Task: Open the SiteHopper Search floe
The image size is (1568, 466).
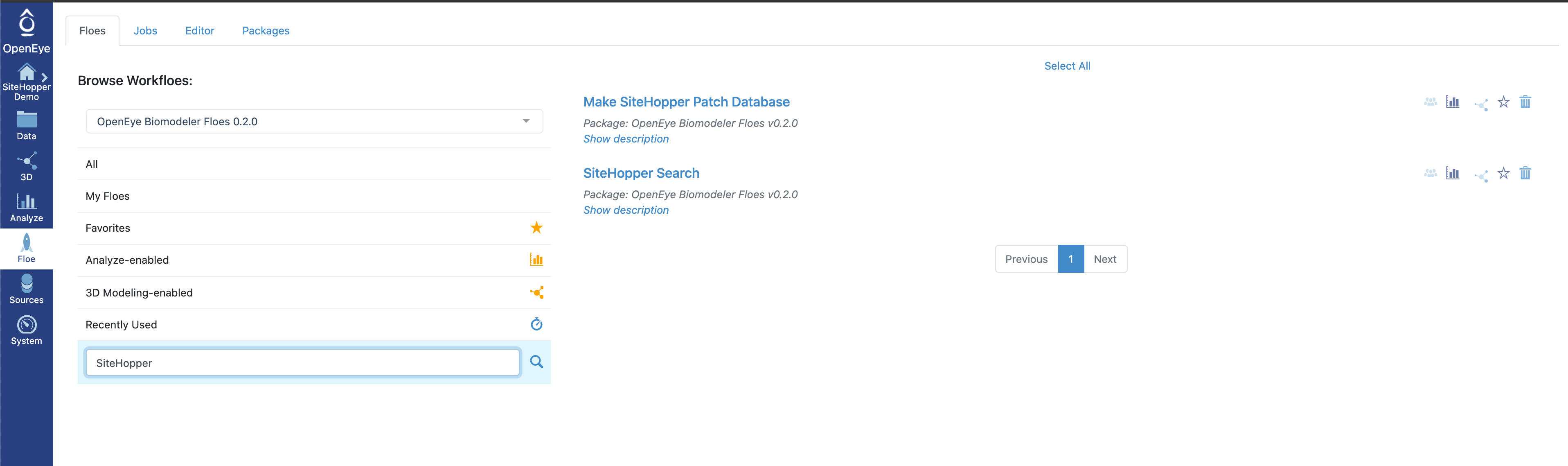Action: (x=641, y=173)
